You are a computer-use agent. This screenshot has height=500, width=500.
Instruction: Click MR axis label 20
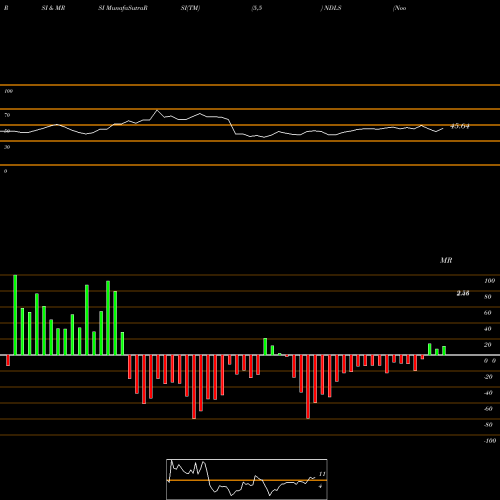point(488,345)
